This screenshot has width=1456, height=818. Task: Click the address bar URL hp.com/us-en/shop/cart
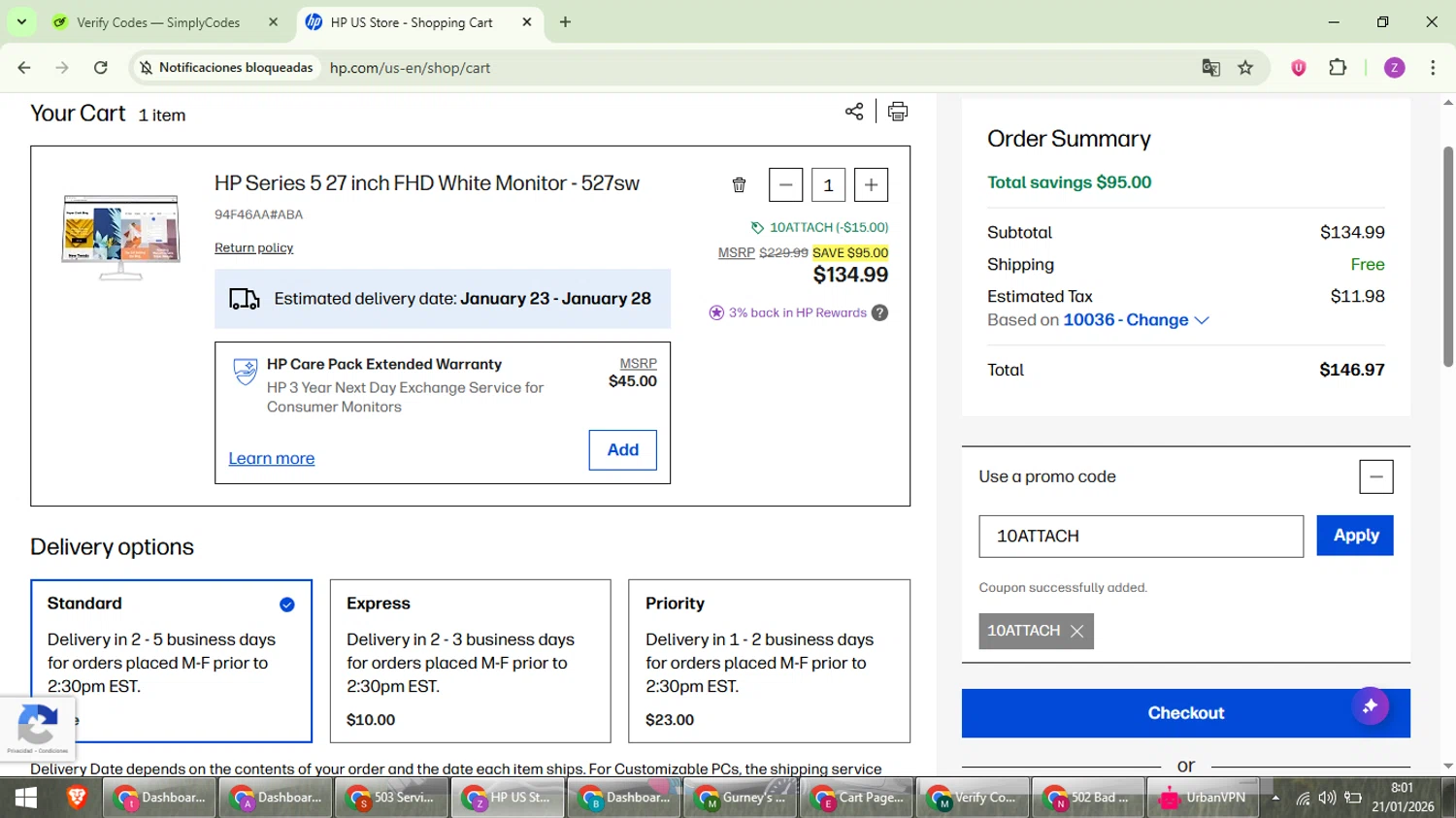tap(410, 68)
